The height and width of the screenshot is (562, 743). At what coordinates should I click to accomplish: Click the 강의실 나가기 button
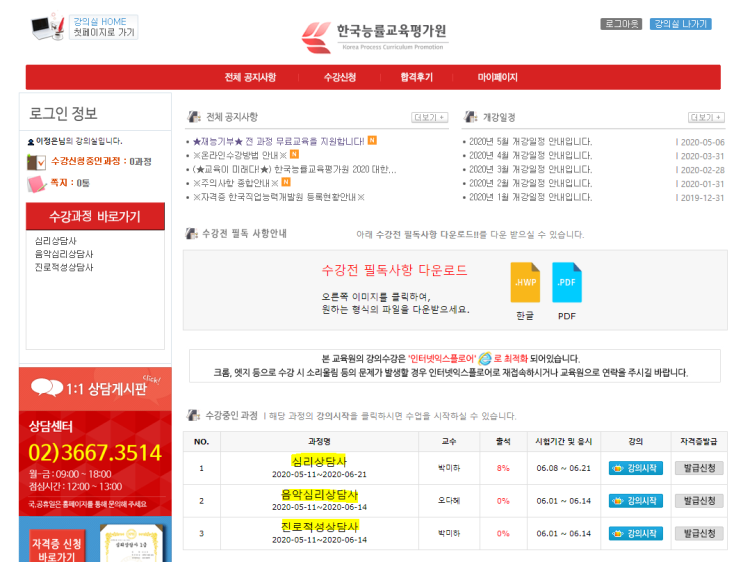tap(680, 24)
